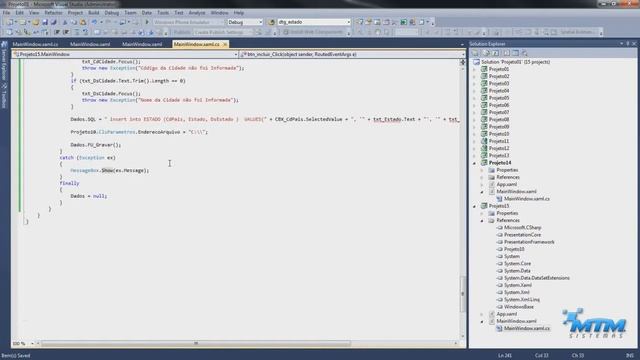Click 'Ln 241' status bar indicator
This screenshot has width=640, height=360.
coord(504,356)
